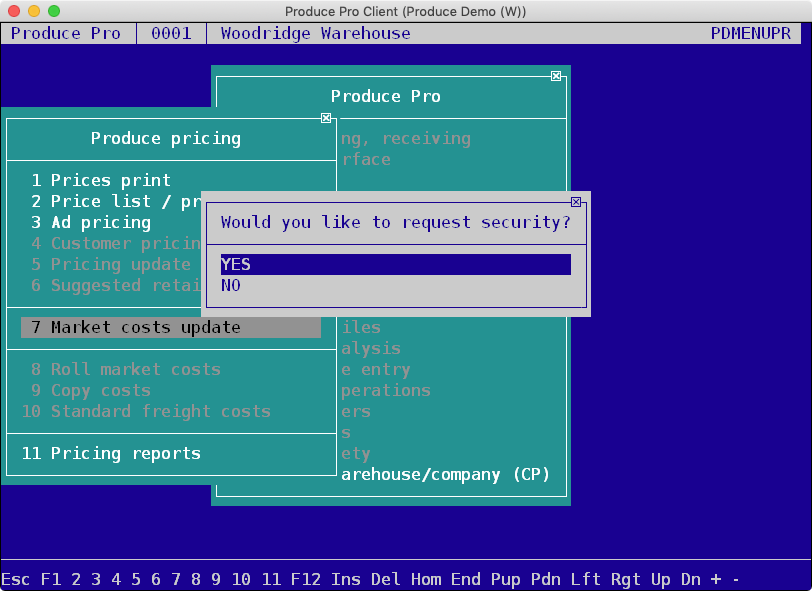The image size is (812, 591).
Task: Click the Dn key in bottom bar
Action: pos(690,579)
